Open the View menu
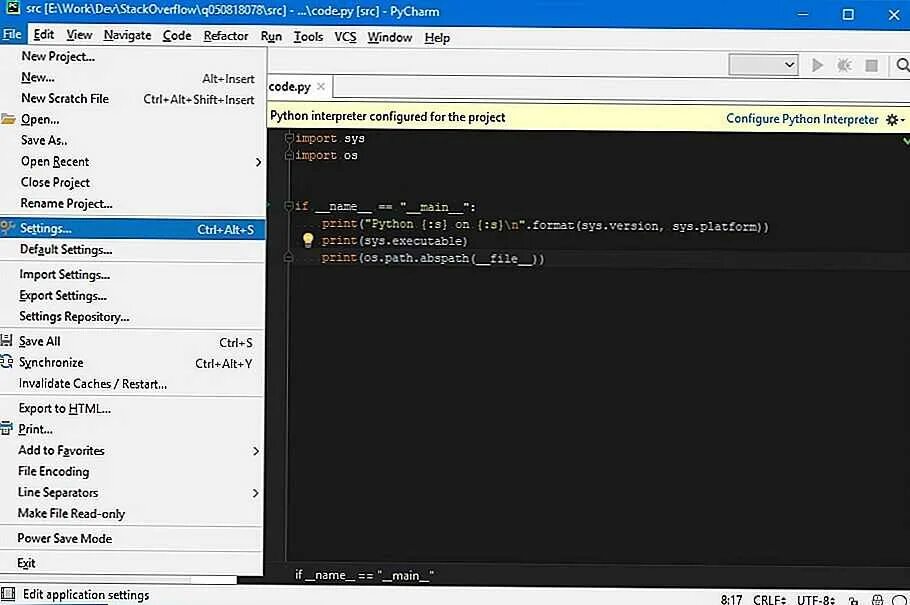Viewport: 910px width, 605px height. coord(79,35)
